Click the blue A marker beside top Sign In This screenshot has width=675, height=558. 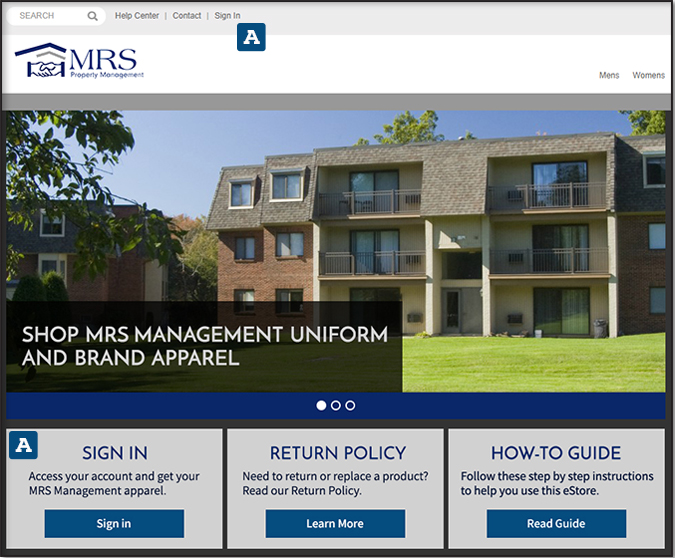click(x=251, y=38)
